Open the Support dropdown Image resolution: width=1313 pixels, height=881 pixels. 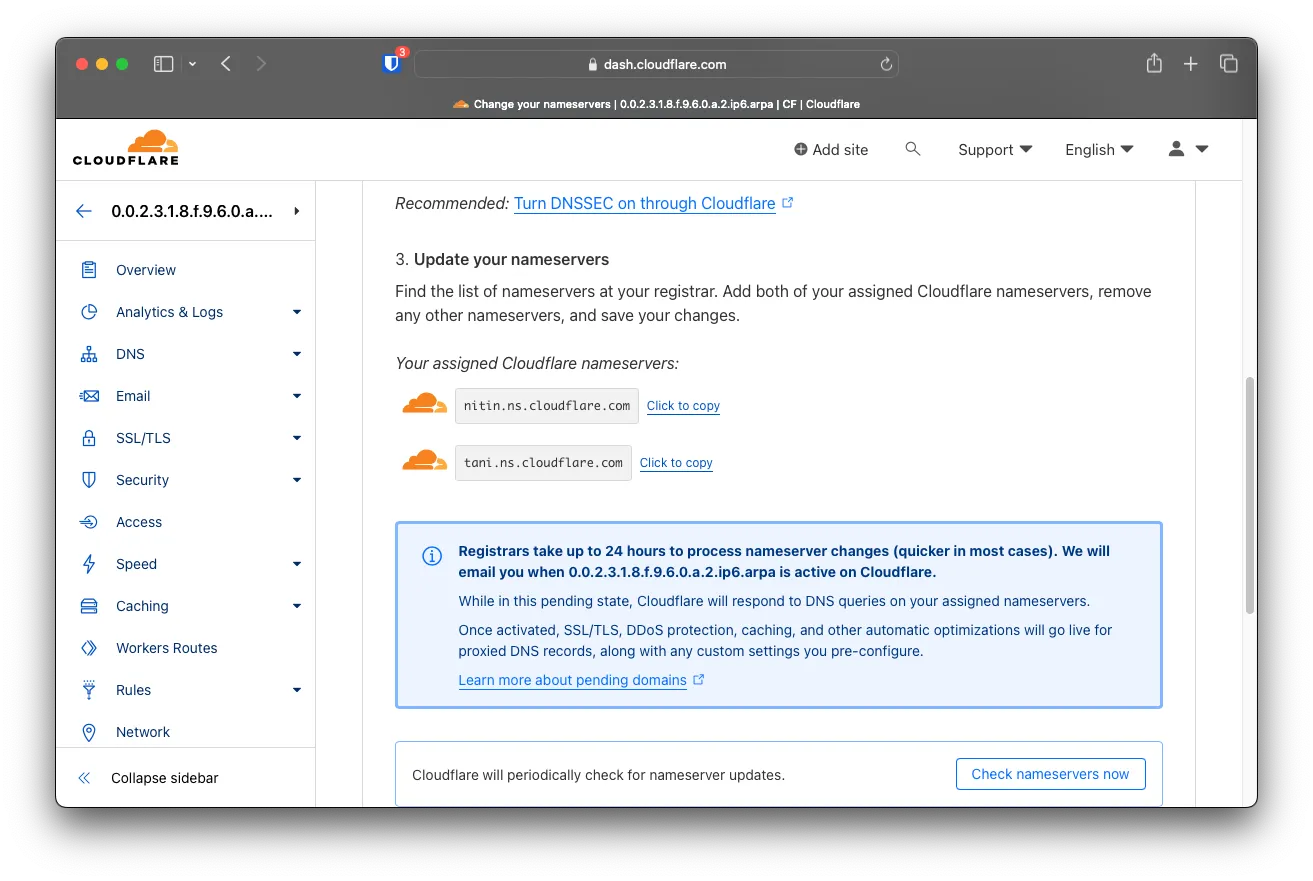994,149
